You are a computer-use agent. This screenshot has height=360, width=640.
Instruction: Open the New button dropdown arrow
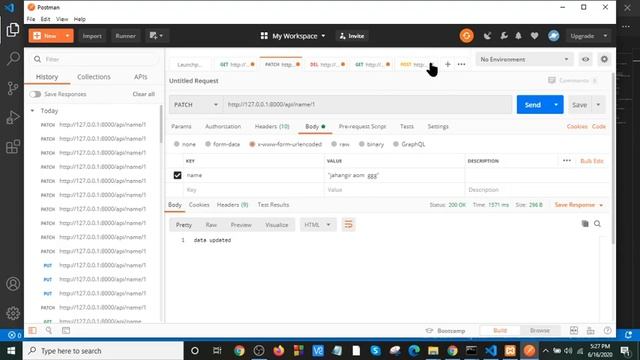coord(67,36)
